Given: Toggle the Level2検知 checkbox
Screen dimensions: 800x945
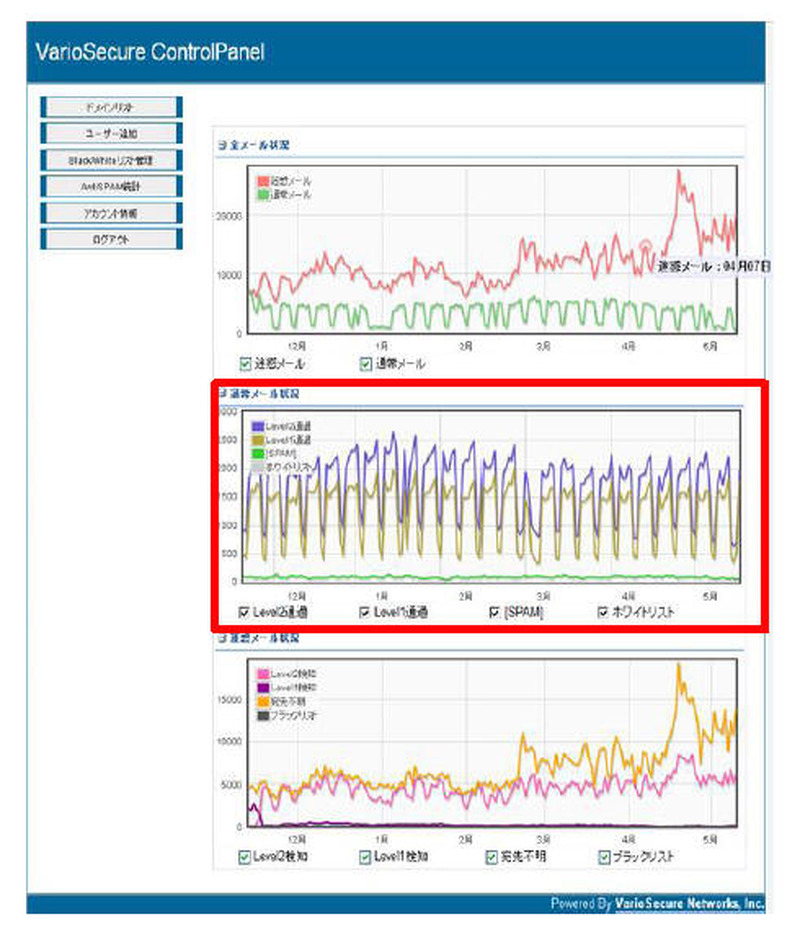Looking at the screenshot, I should [246, 857].
